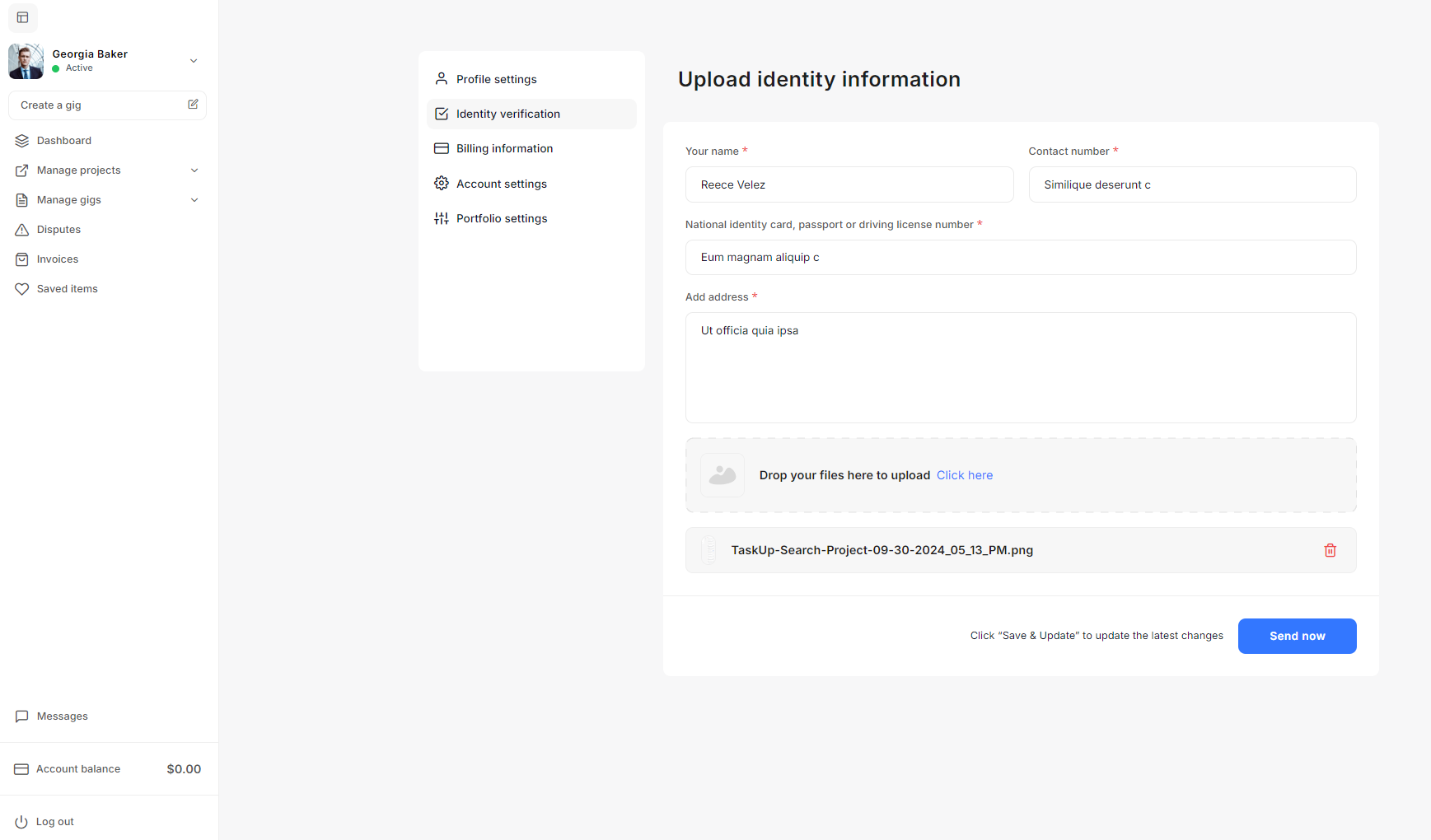
Task: Expand the Manage projects submenu
Action: pyautogui.click(x=194, y=170)
